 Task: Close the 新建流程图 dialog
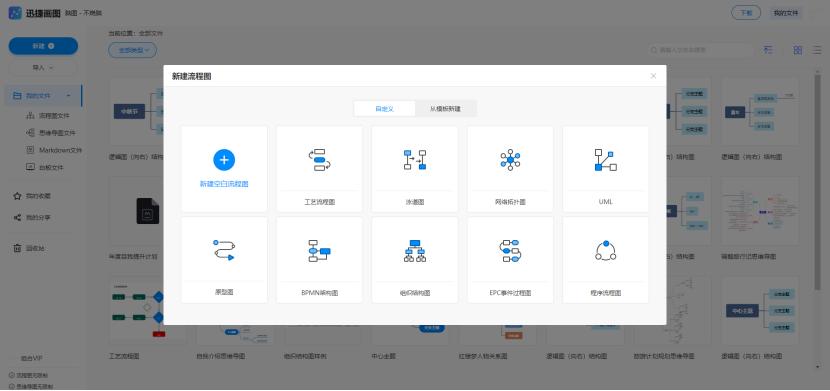tap(653, 76)
